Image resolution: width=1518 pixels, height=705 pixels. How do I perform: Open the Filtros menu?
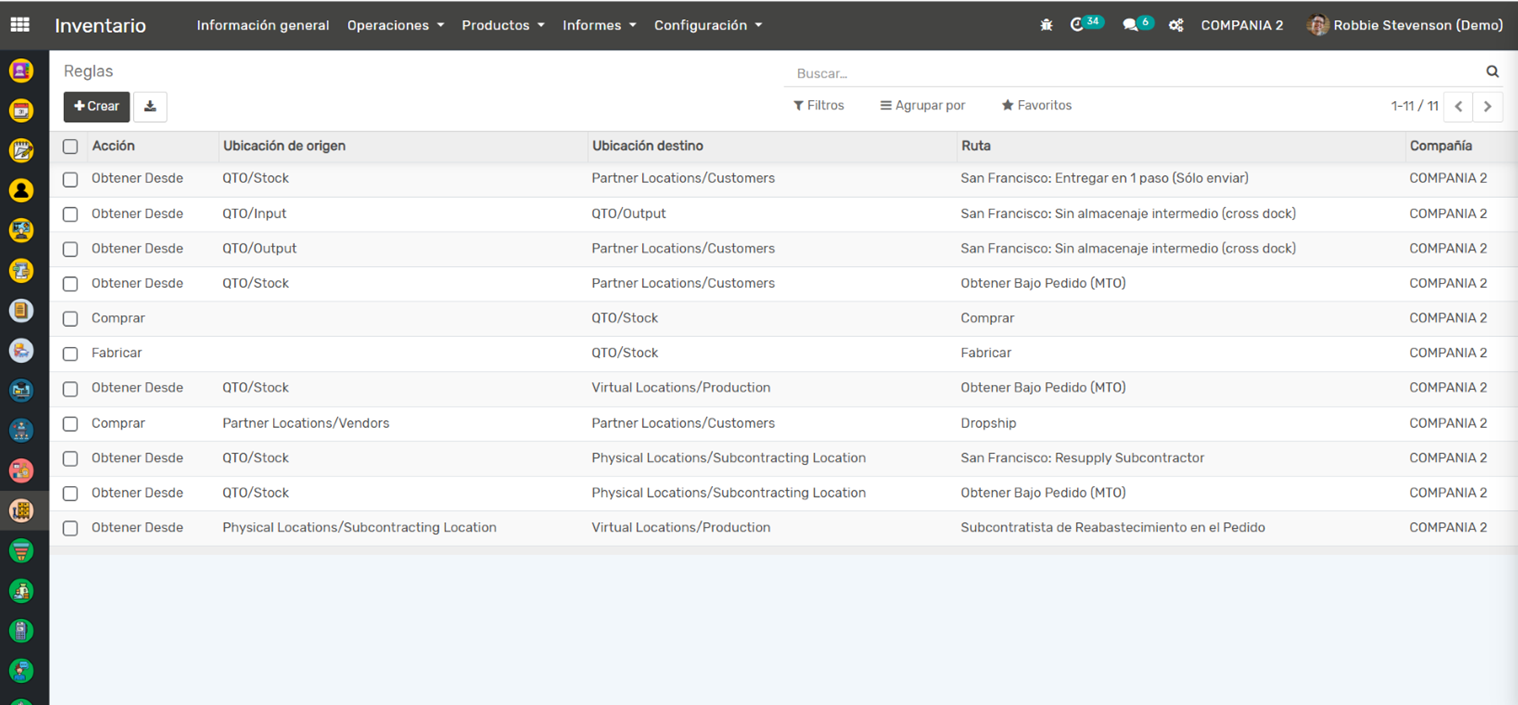818,105
